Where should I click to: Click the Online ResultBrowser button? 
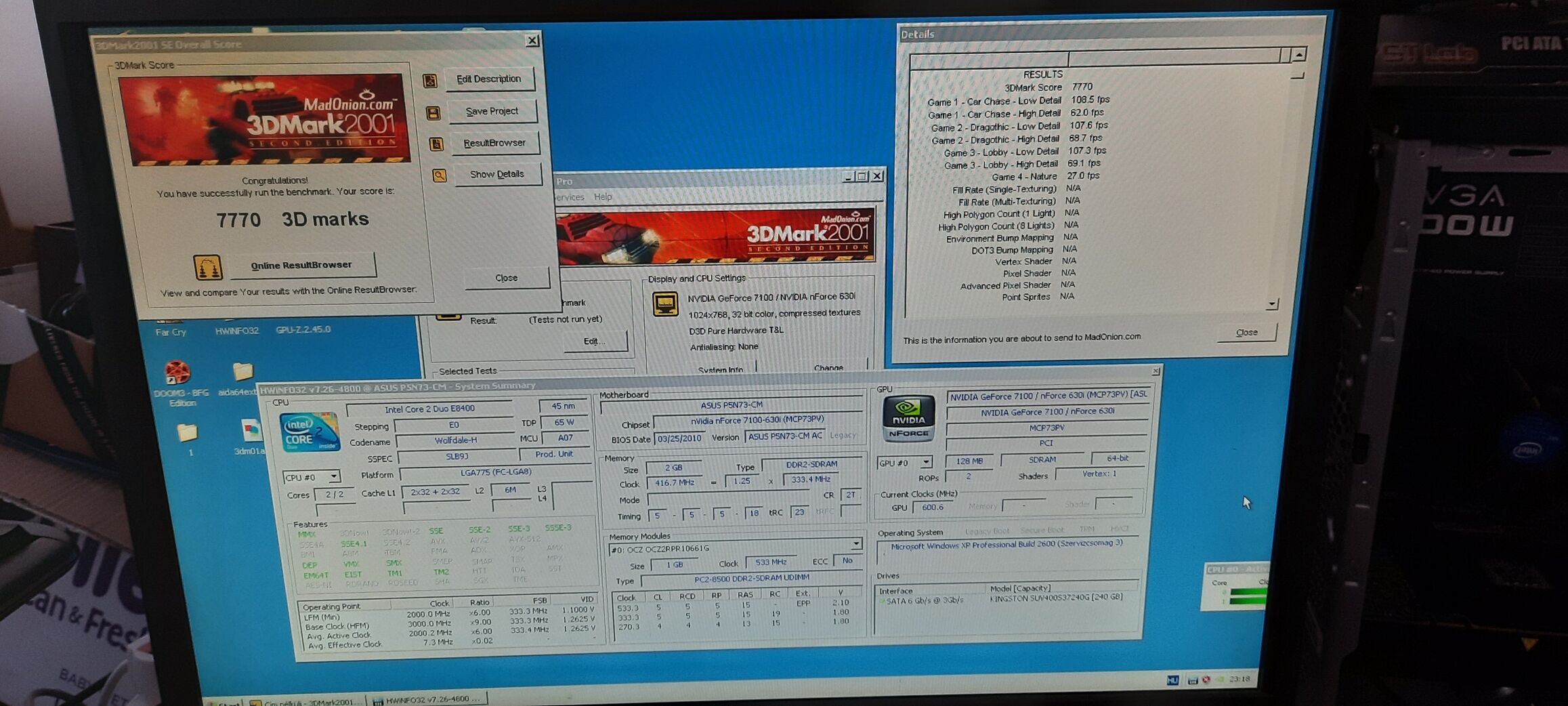(x=302, y=265)
